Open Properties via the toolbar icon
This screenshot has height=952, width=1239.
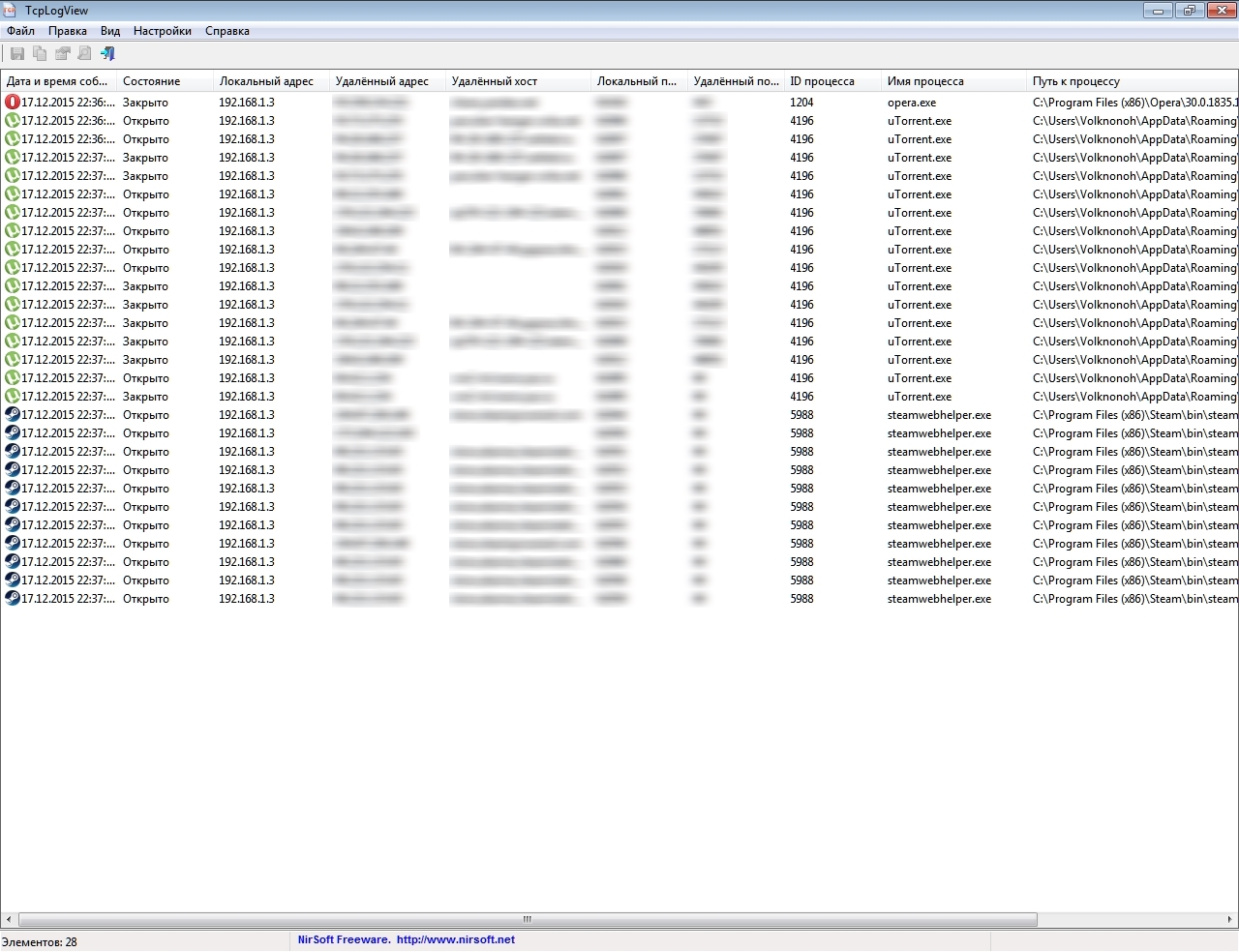(63, 54)
